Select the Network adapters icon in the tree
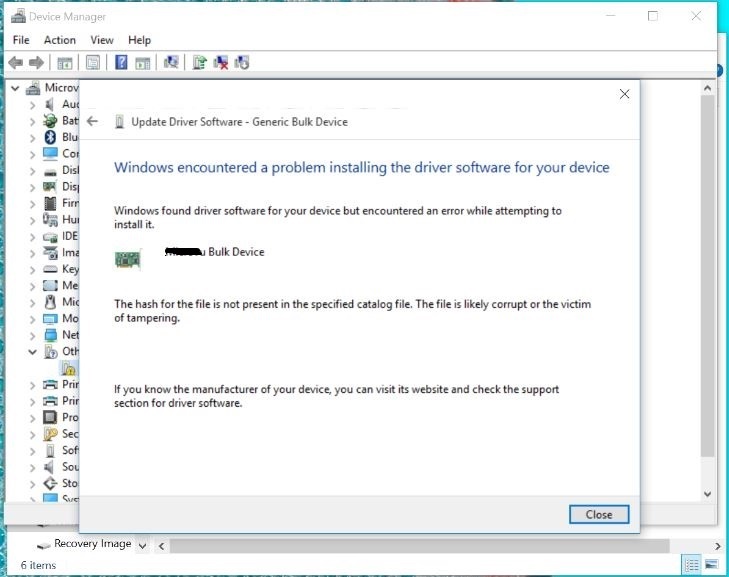The image size is (729, 577). coord(50,335)
